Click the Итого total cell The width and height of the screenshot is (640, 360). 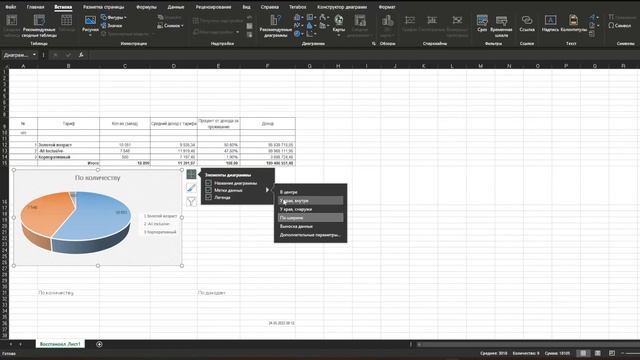tap(69, 163)
